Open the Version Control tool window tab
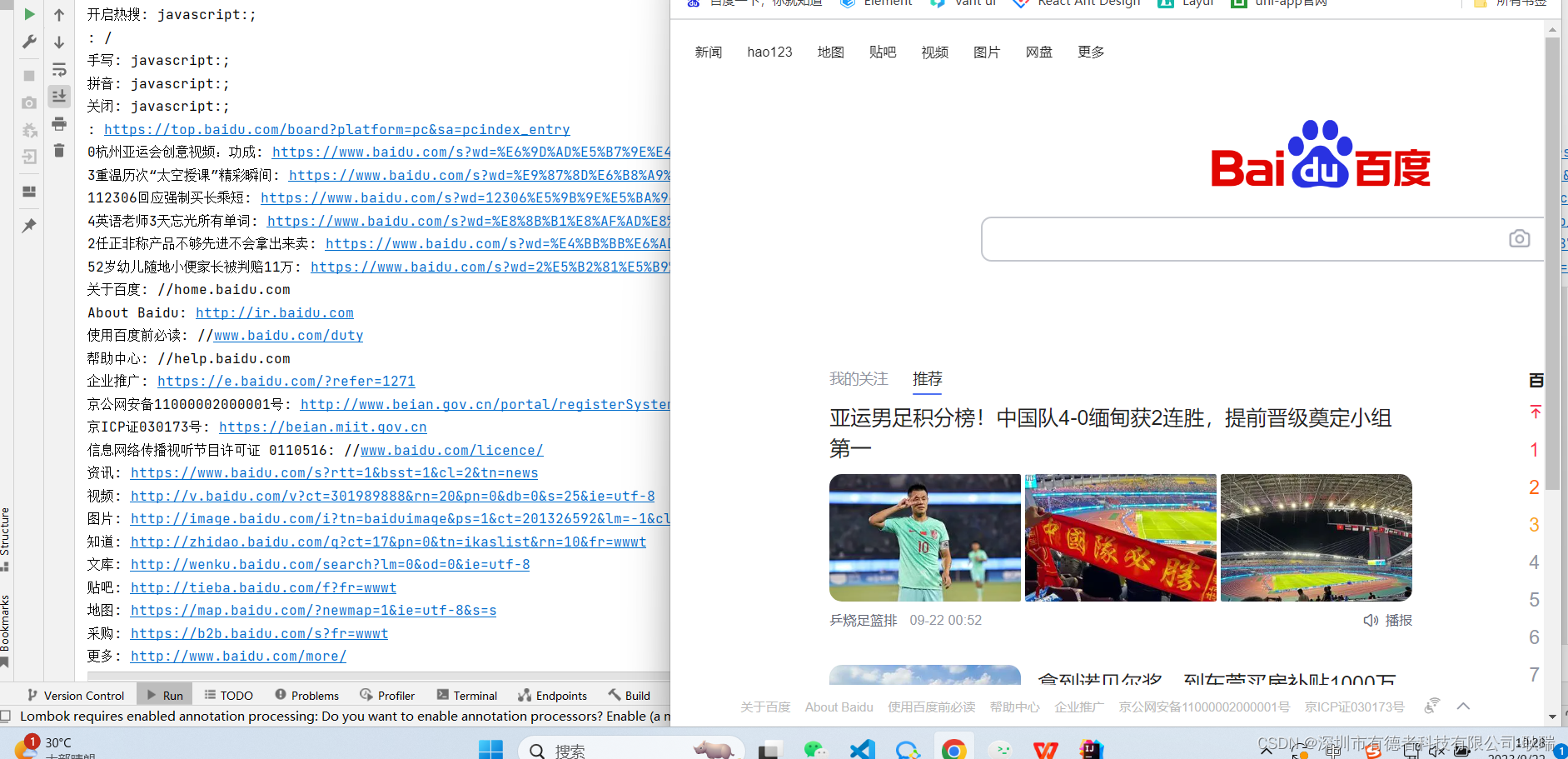This screenshot has width=1568, height=759. pyautogui.click(x=76, y=695)
